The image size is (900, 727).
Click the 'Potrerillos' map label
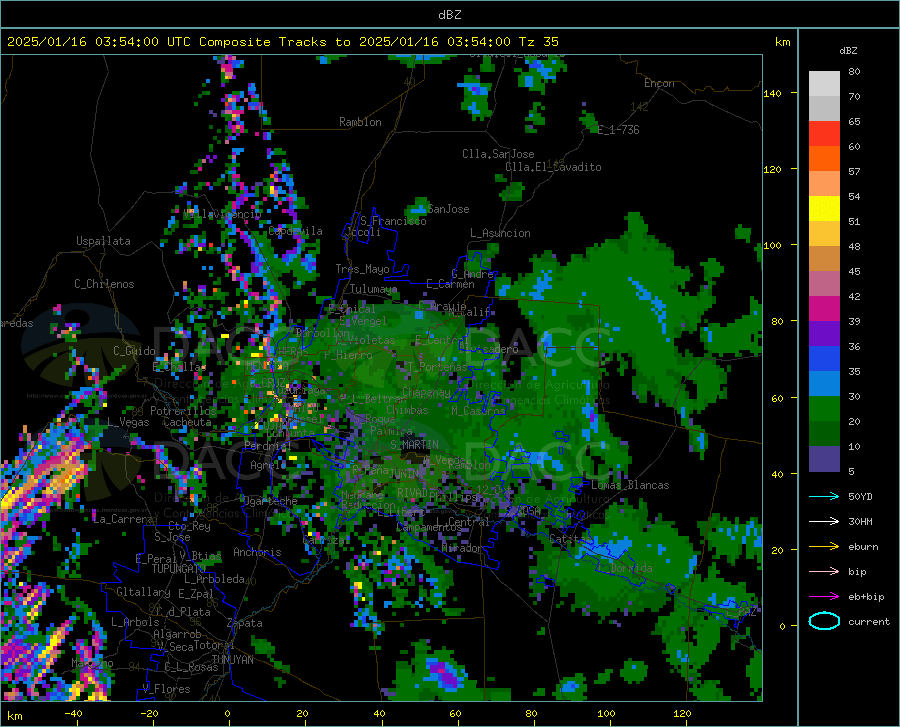(183, 411)
